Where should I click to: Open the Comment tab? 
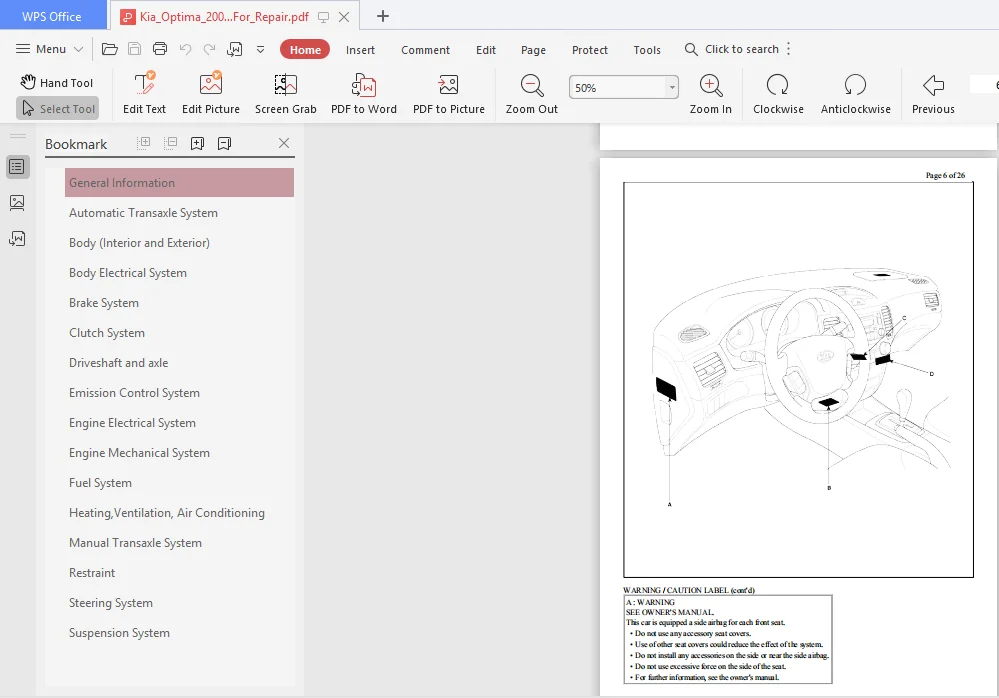point(425,50)
